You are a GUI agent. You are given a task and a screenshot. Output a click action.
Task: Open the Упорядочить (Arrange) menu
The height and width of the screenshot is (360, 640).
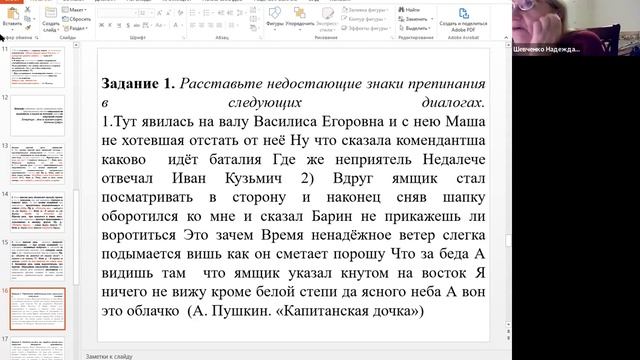click(x=300, y=18)
